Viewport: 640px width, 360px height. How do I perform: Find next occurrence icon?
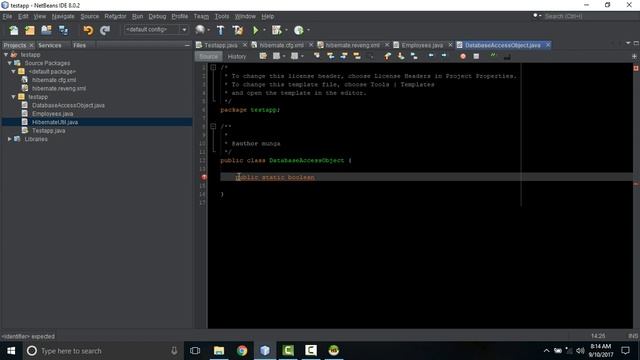[x=344, y=56]
